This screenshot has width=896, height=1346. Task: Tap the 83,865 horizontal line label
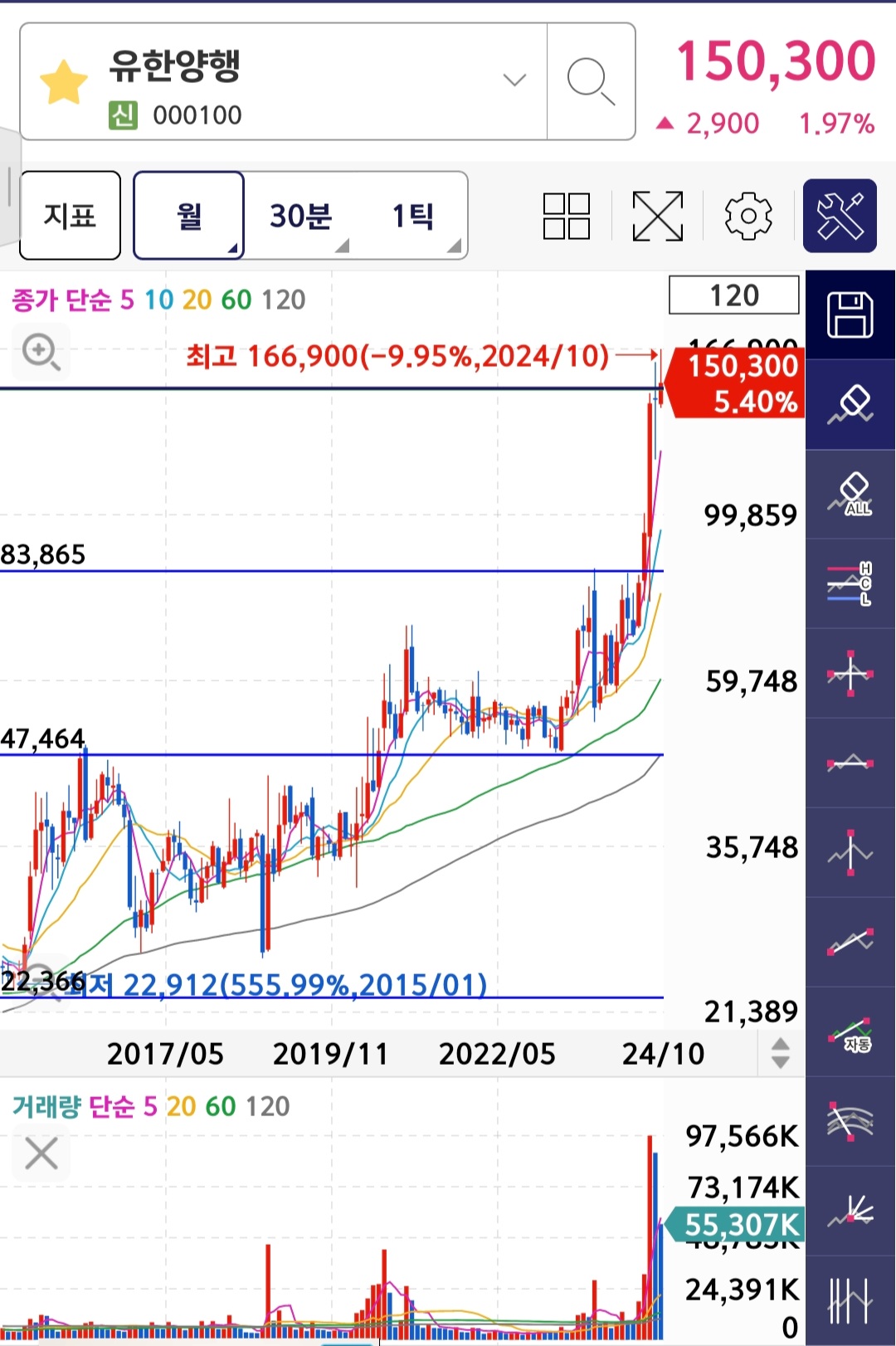point(43,554)
